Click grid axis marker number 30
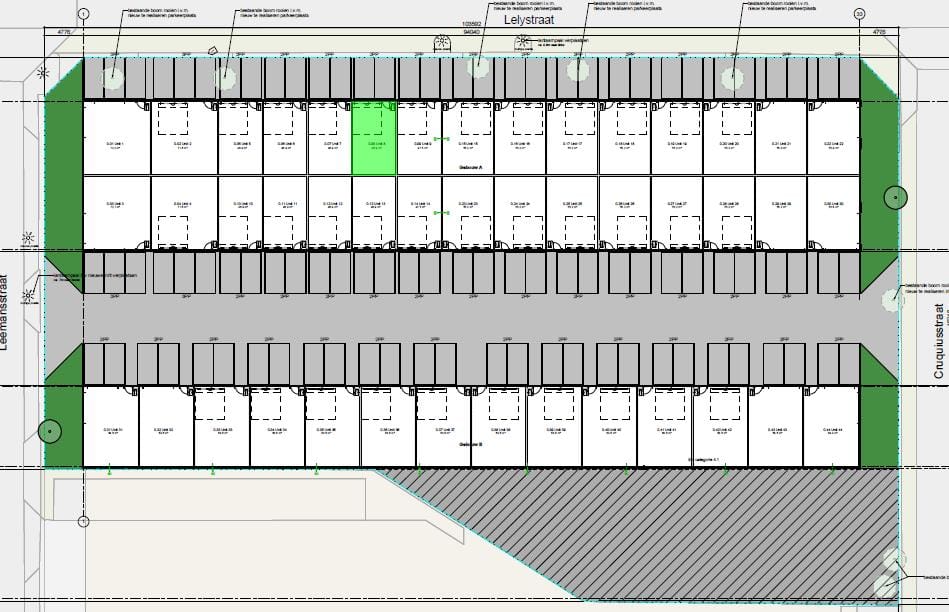The image size is (949, 612). coord(859,14)
